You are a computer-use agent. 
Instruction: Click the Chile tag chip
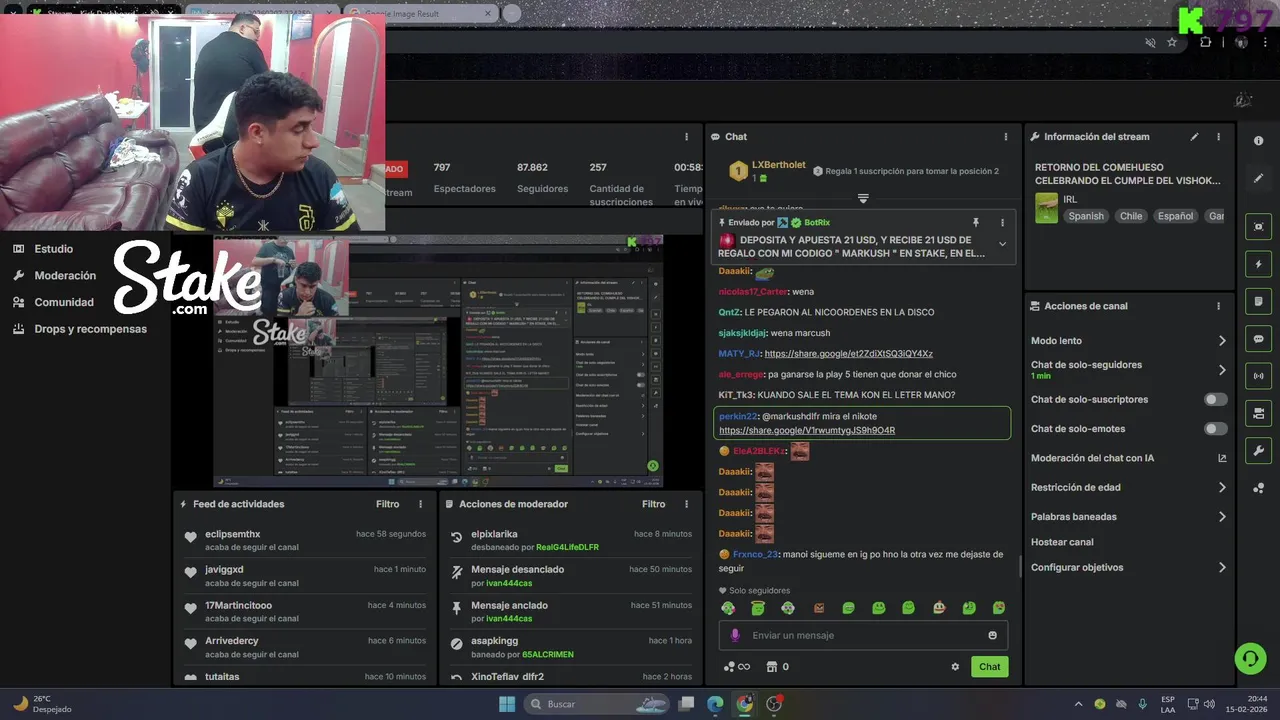pos(1131,216)
